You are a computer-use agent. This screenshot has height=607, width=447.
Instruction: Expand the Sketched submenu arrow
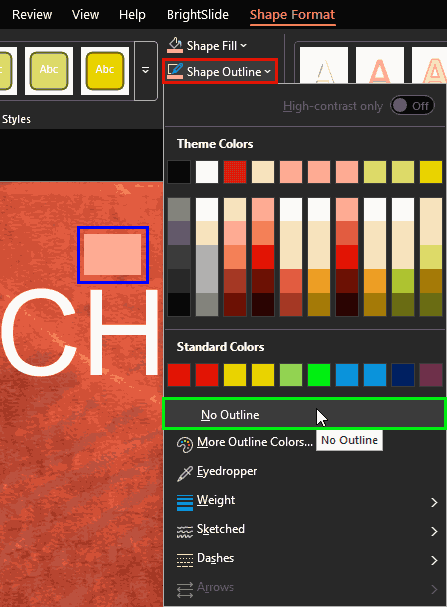pos(434,531)
